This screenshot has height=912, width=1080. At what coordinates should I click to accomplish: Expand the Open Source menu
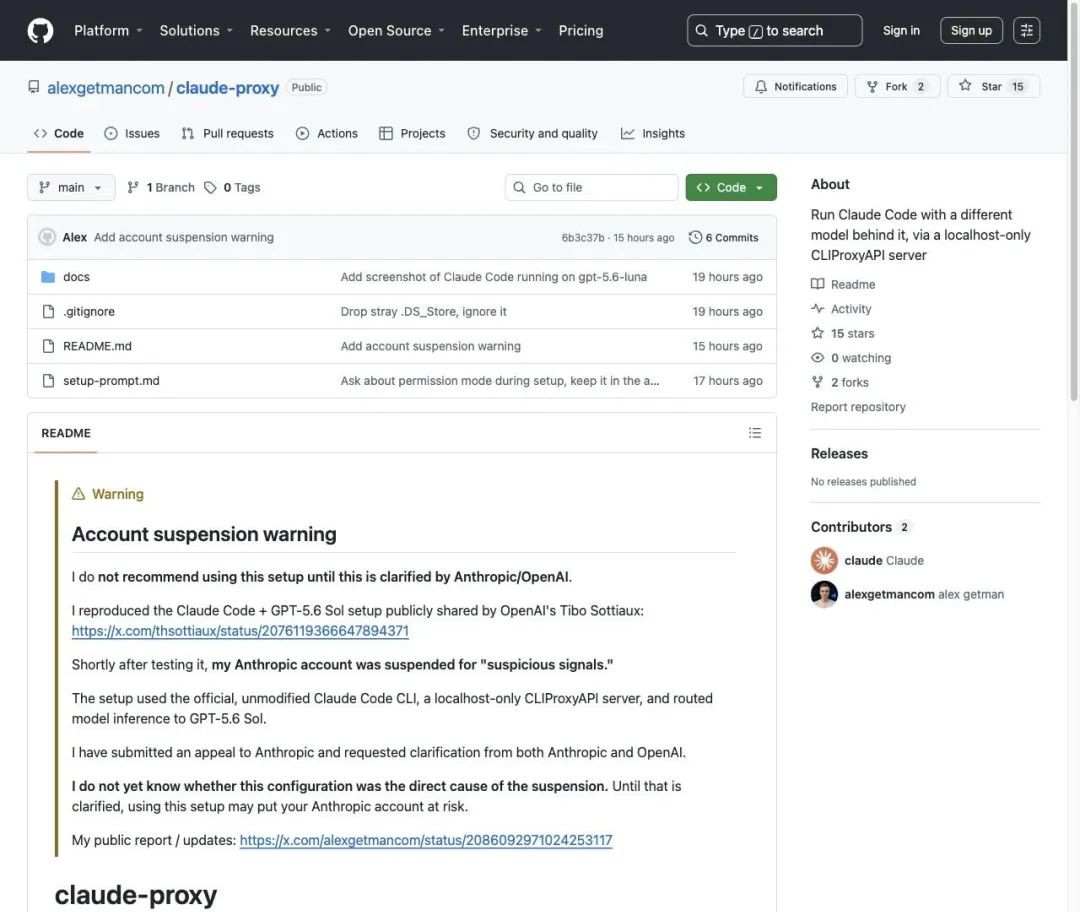tap(396, 30)
